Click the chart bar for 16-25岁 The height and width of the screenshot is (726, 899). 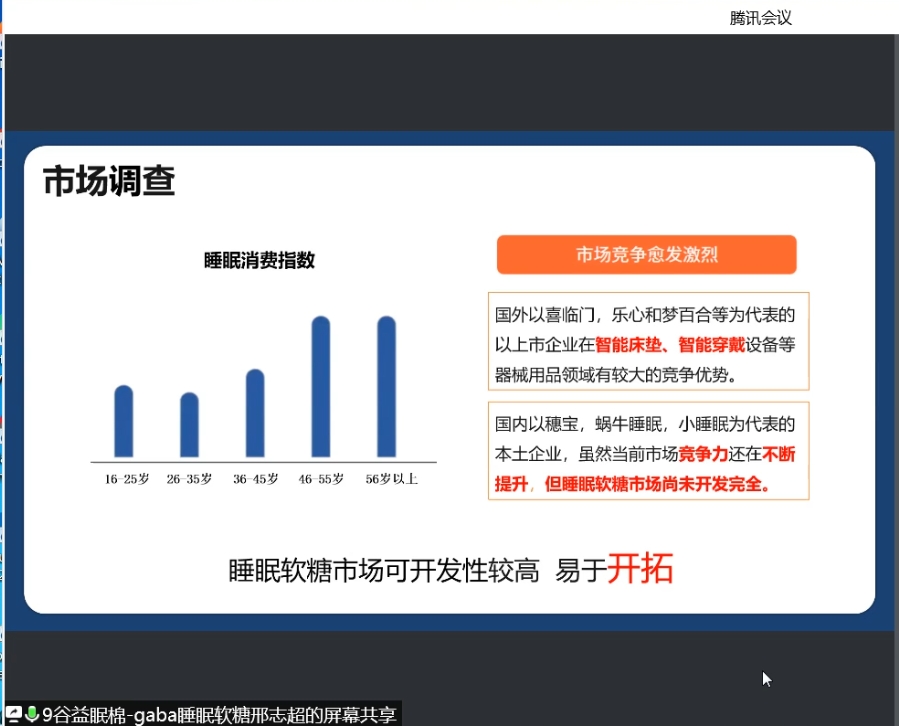[123, 421]
